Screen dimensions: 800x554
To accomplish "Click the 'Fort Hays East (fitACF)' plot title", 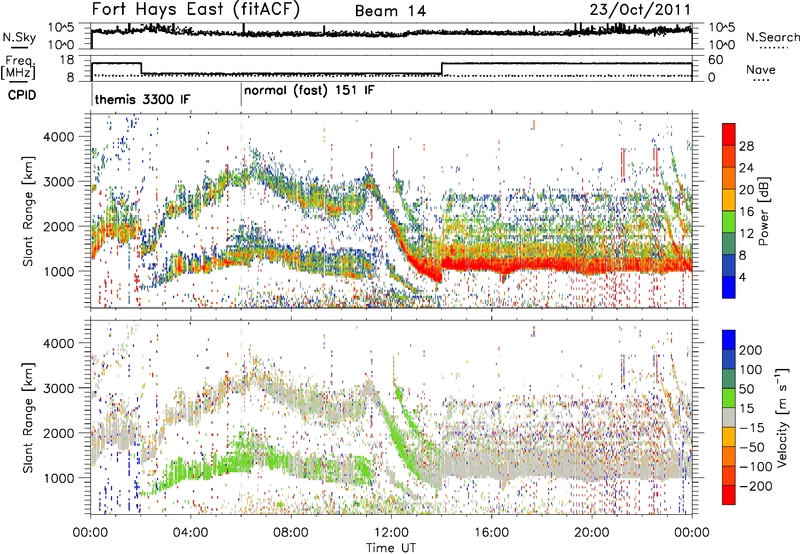I will click(x=195, y=10).
